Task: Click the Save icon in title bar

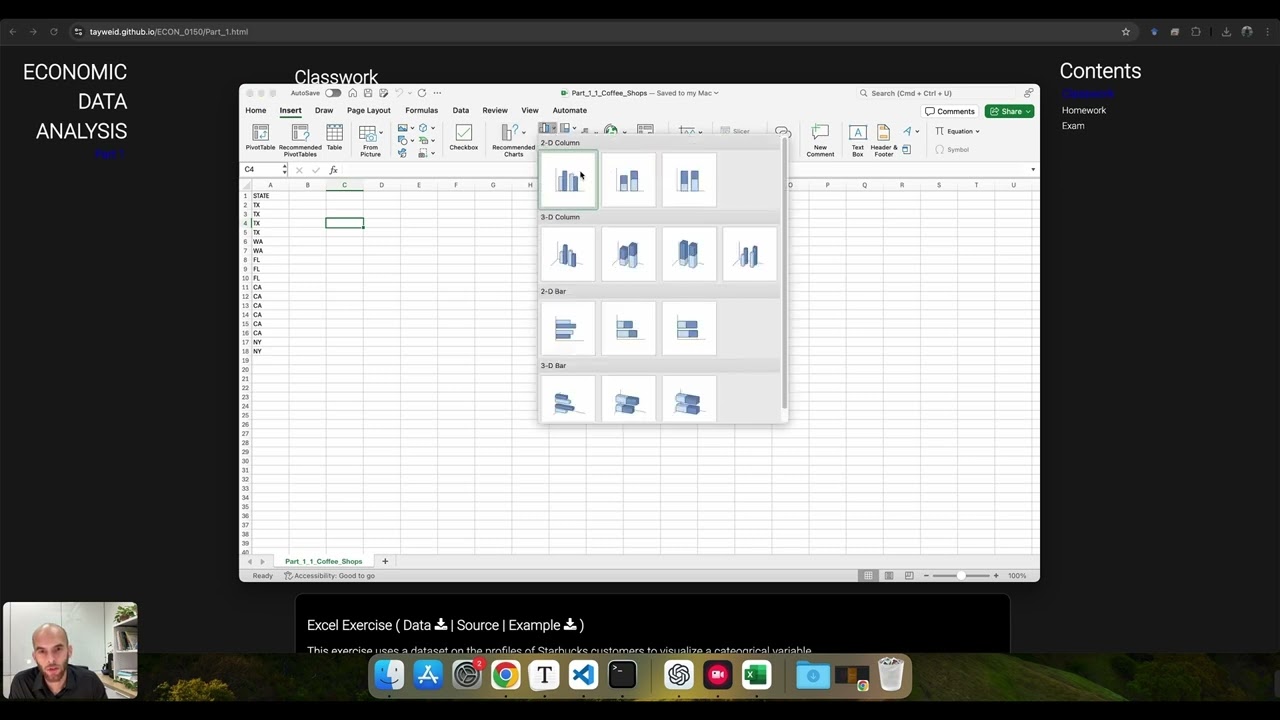Action: click(x=368, y=93)
